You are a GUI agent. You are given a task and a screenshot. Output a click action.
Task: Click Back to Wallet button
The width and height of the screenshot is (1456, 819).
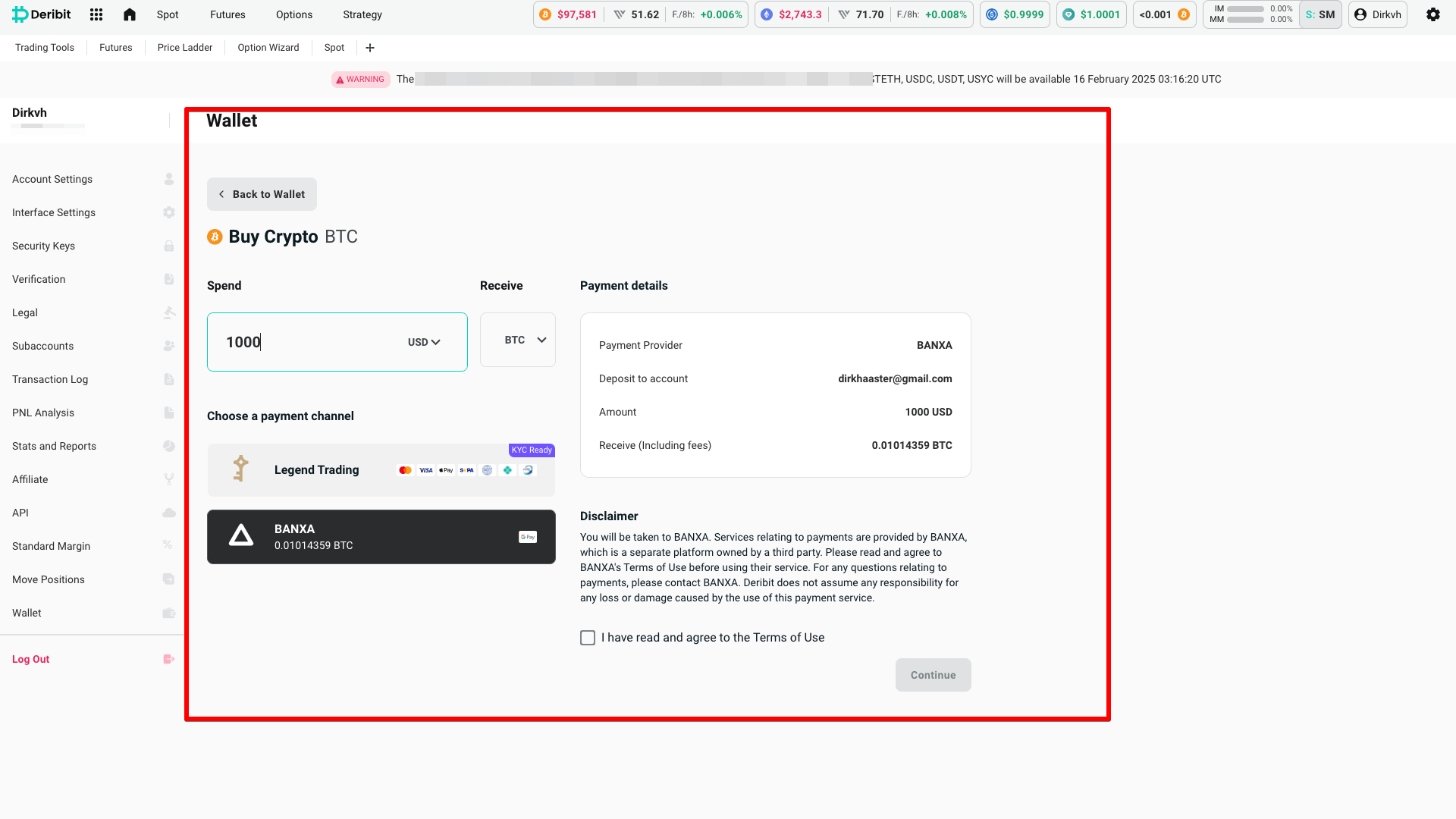pyautogui.click(x=262, y=194)
